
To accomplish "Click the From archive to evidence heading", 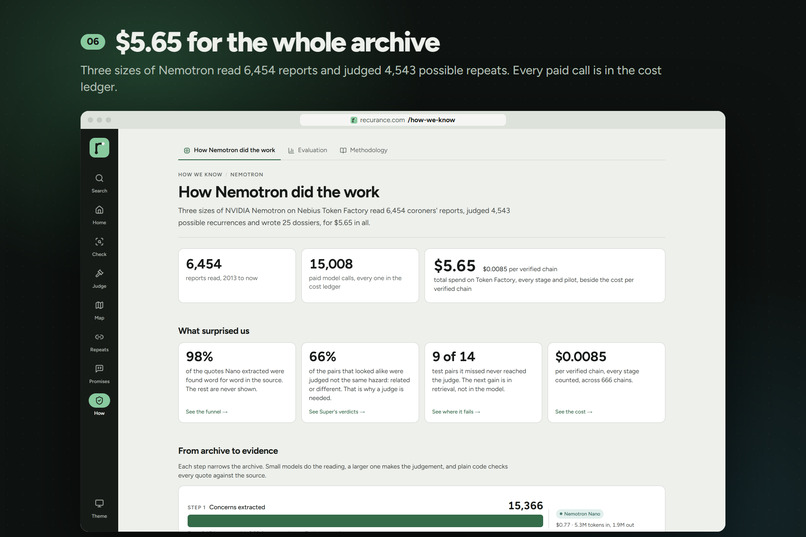I will click(228, 451).
